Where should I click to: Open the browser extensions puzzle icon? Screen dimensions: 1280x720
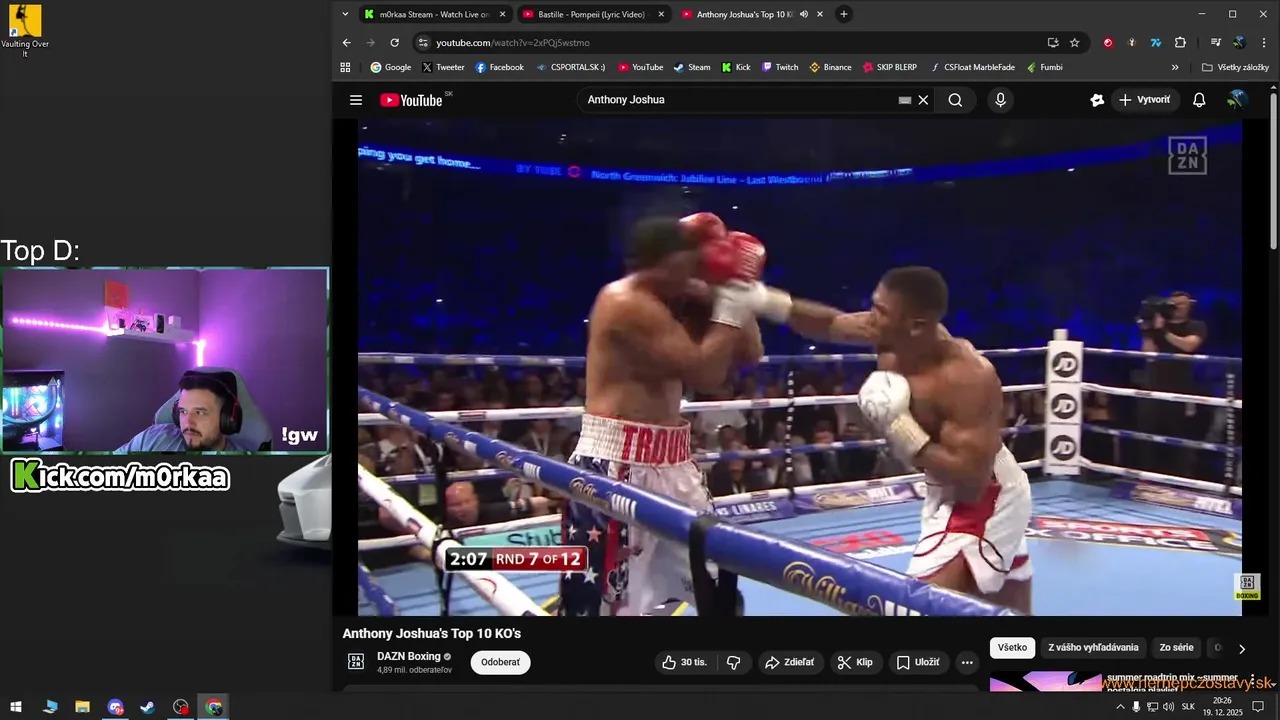(x=1180, y=42)
